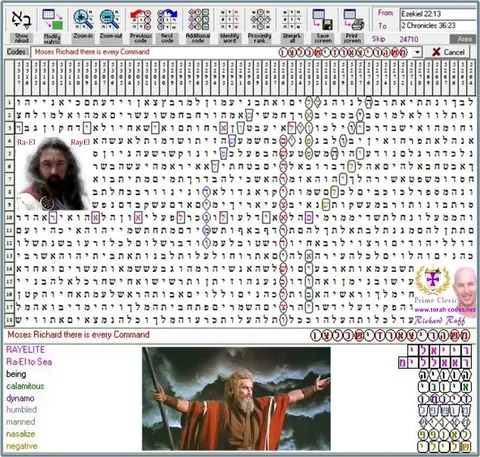This screenshot has width=480, height=457.
Task: Open the Proximity rank tool
Action: point(260,19)
